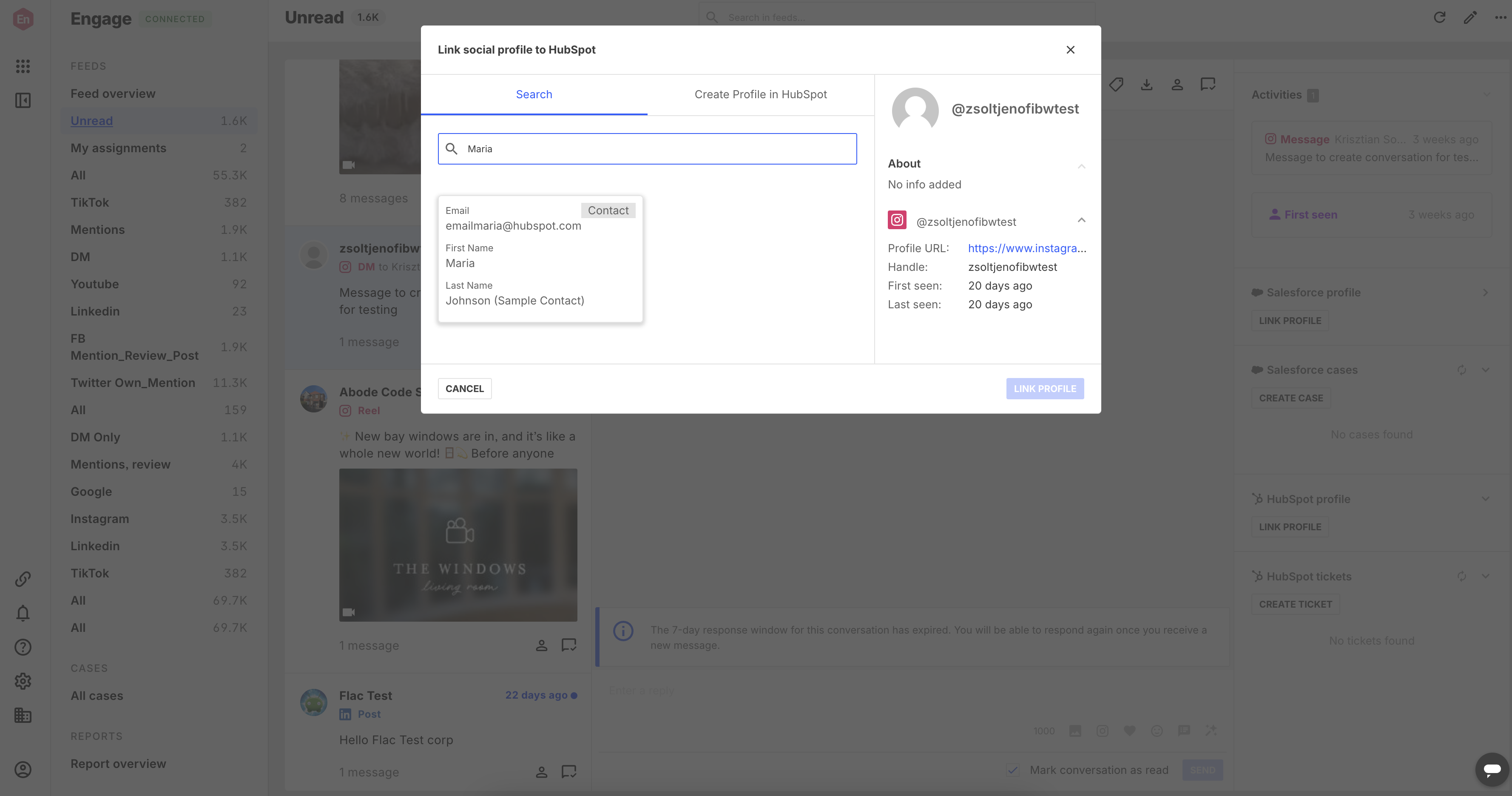Refresh HubSpot tickets sync icon
This screenshot has height=796, width=1512.
tap(1461, 577)
